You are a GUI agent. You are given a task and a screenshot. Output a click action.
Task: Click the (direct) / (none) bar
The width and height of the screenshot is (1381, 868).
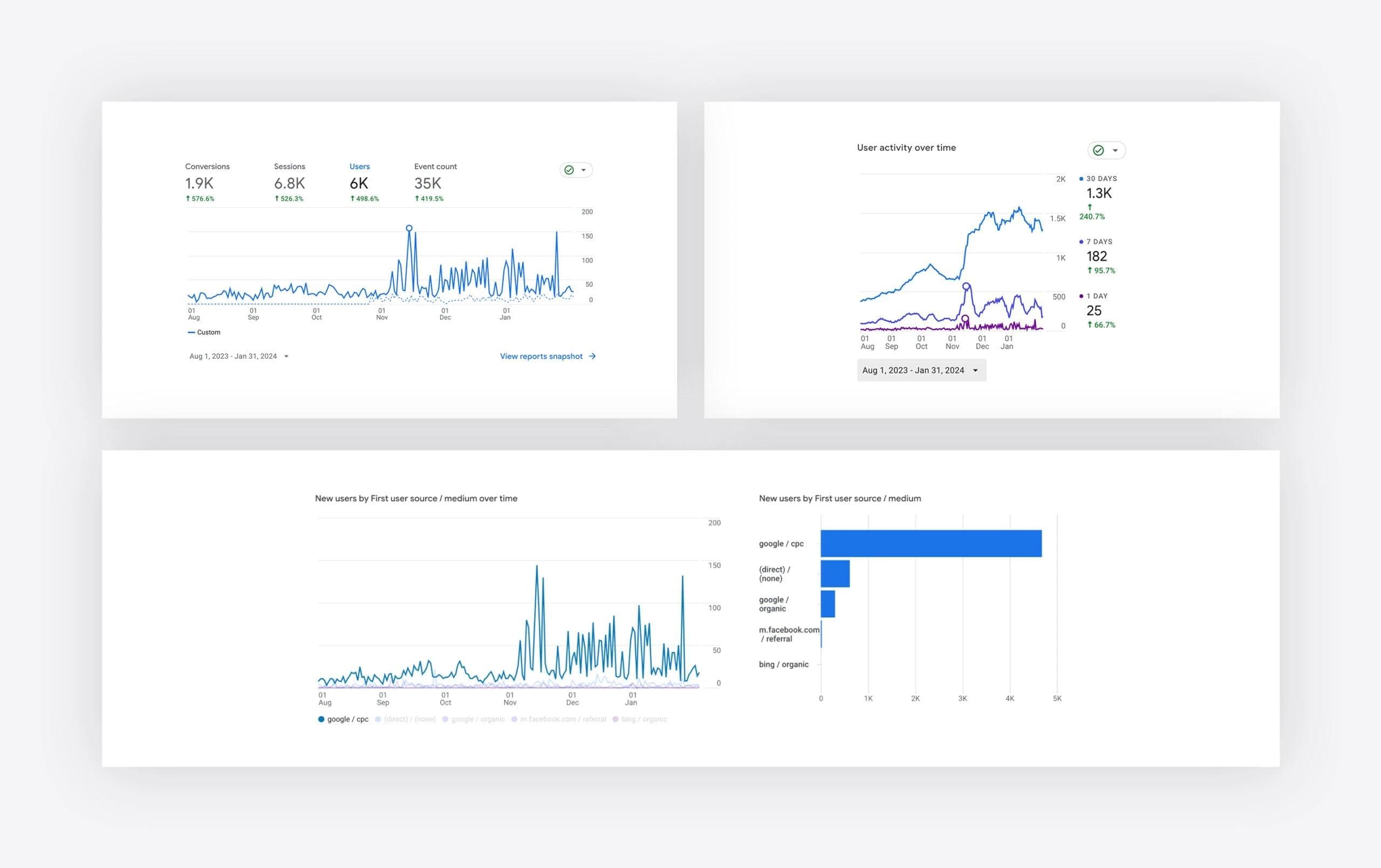[x=835, y=573]
